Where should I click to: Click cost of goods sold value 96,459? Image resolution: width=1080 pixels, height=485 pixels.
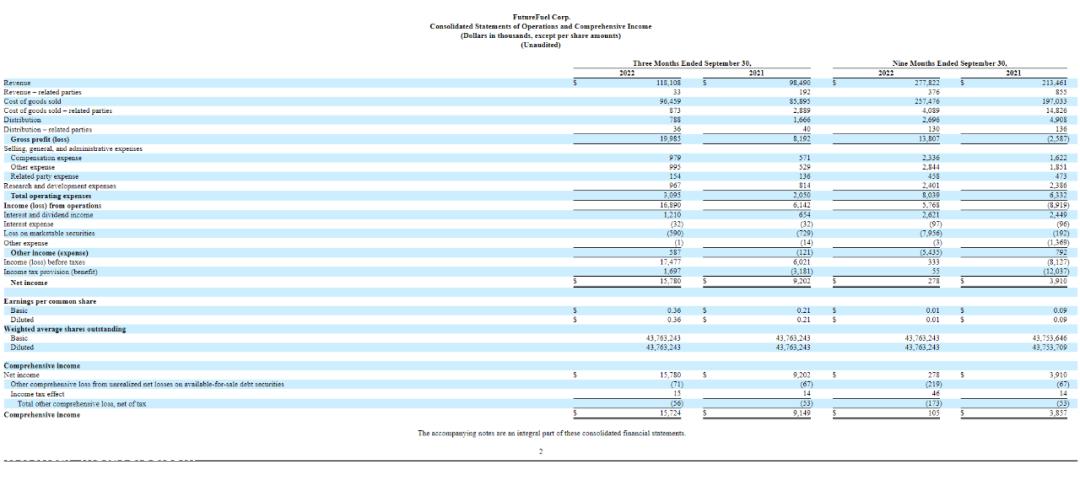point(670,101)
